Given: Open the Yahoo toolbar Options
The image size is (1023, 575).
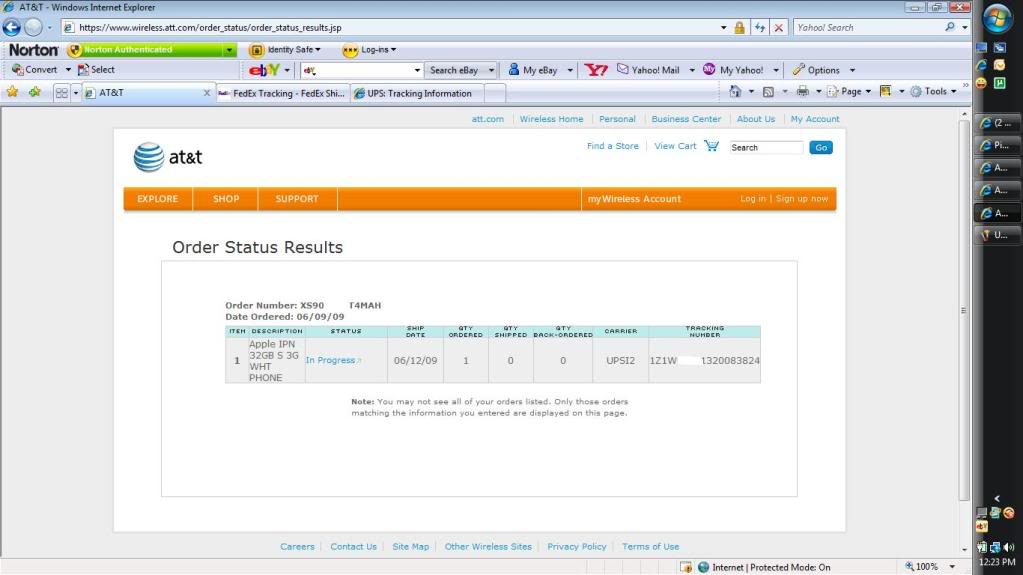Looking at the screenshot, I should 816,70.
